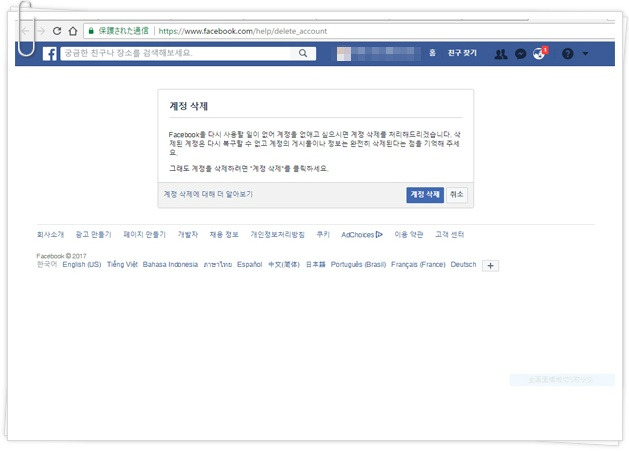Open the 고객 센터 footer link
This screenshot has height=451, width=629.
click(x=449, y=234)
